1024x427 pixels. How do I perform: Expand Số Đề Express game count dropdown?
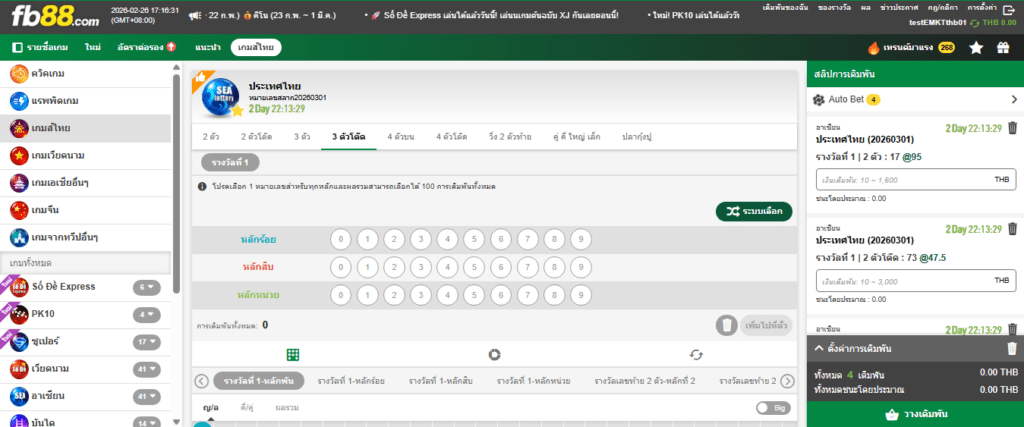146,287
